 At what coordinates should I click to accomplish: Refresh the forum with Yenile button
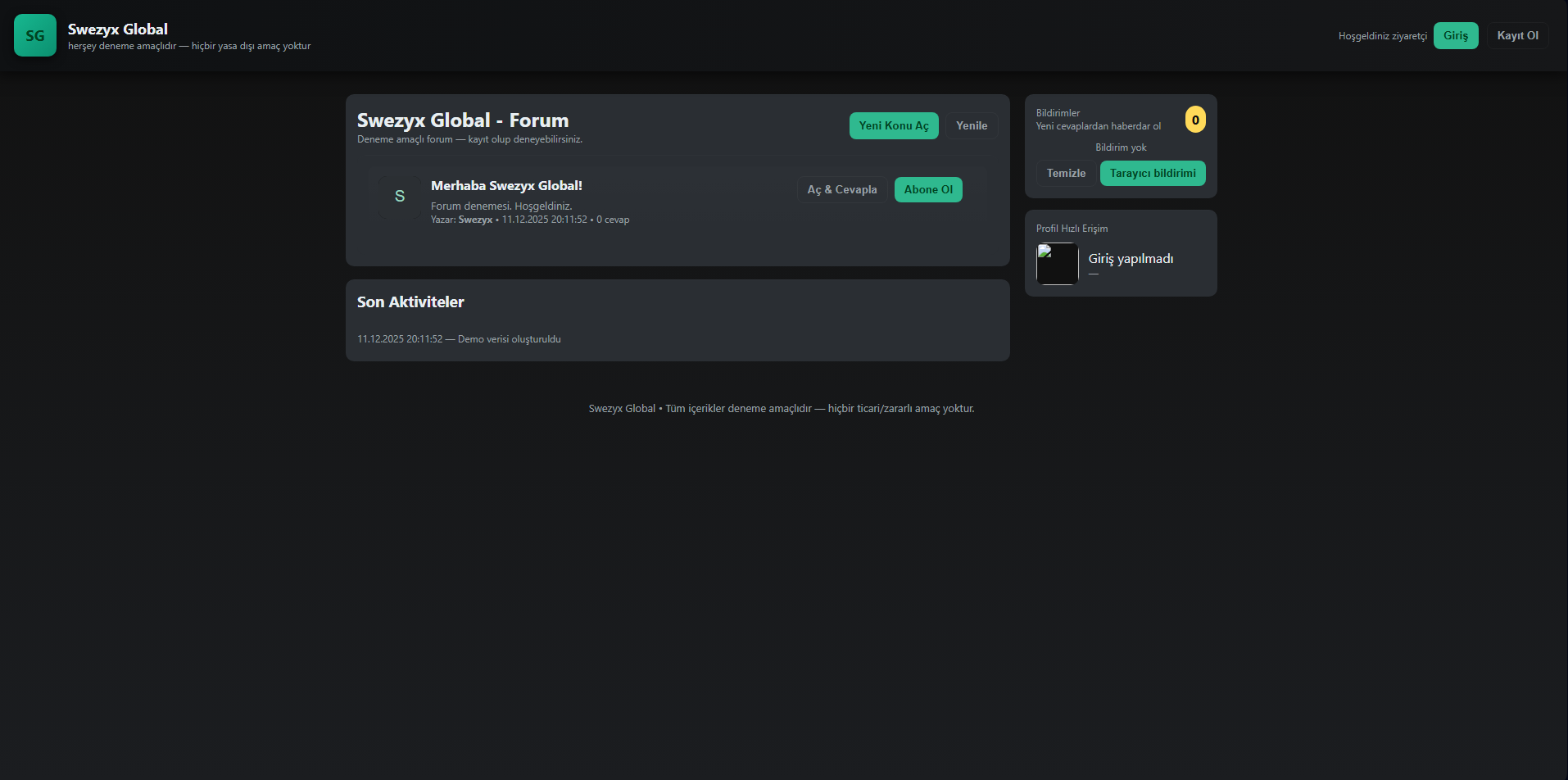(972, 125)
